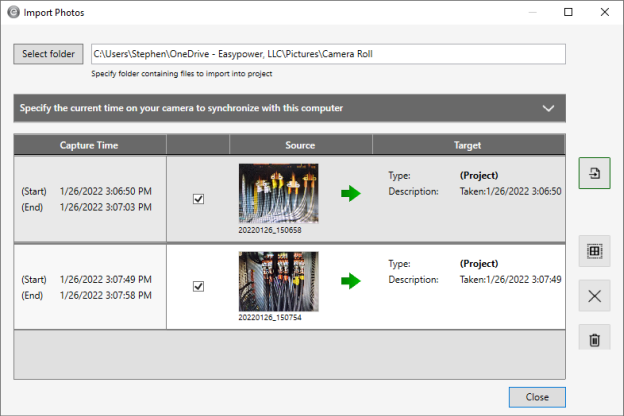The image size is (624, 416).
Task: Click the folder path input field
Action: [327, 54]
